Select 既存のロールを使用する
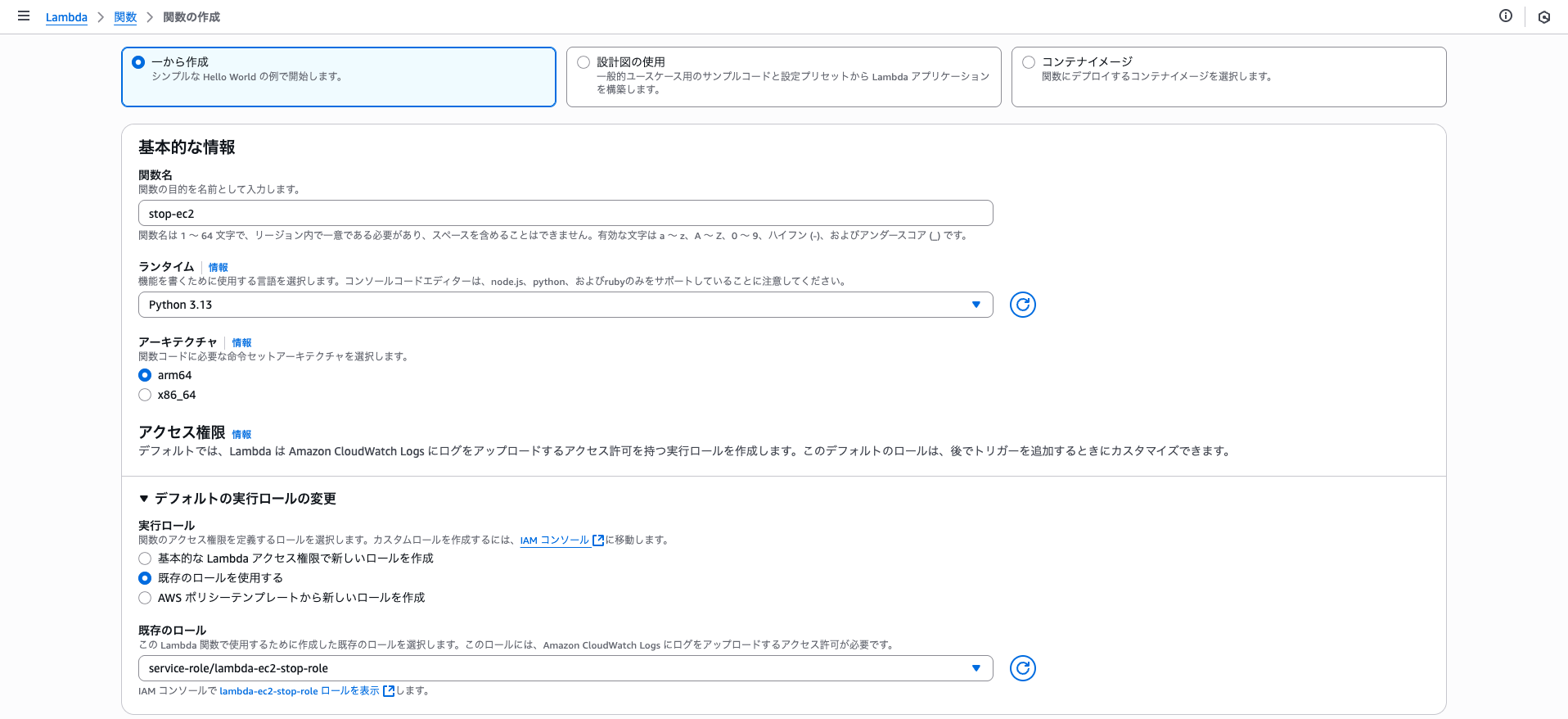Screen dimensions: 1568x719 [145, 578]
